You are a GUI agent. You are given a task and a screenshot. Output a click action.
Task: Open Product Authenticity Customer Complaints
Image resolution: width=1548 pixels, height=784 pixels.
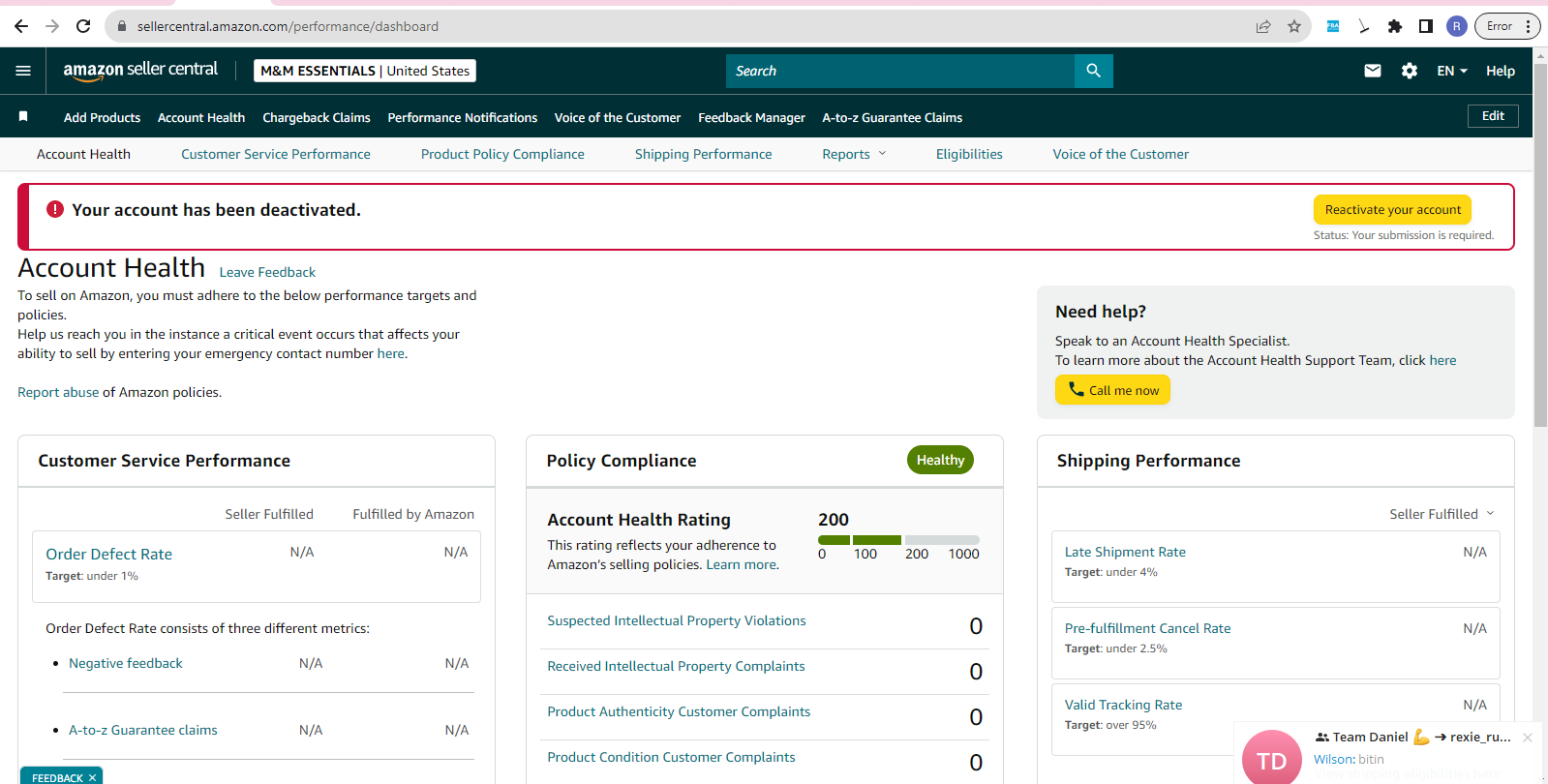point(679,711)
